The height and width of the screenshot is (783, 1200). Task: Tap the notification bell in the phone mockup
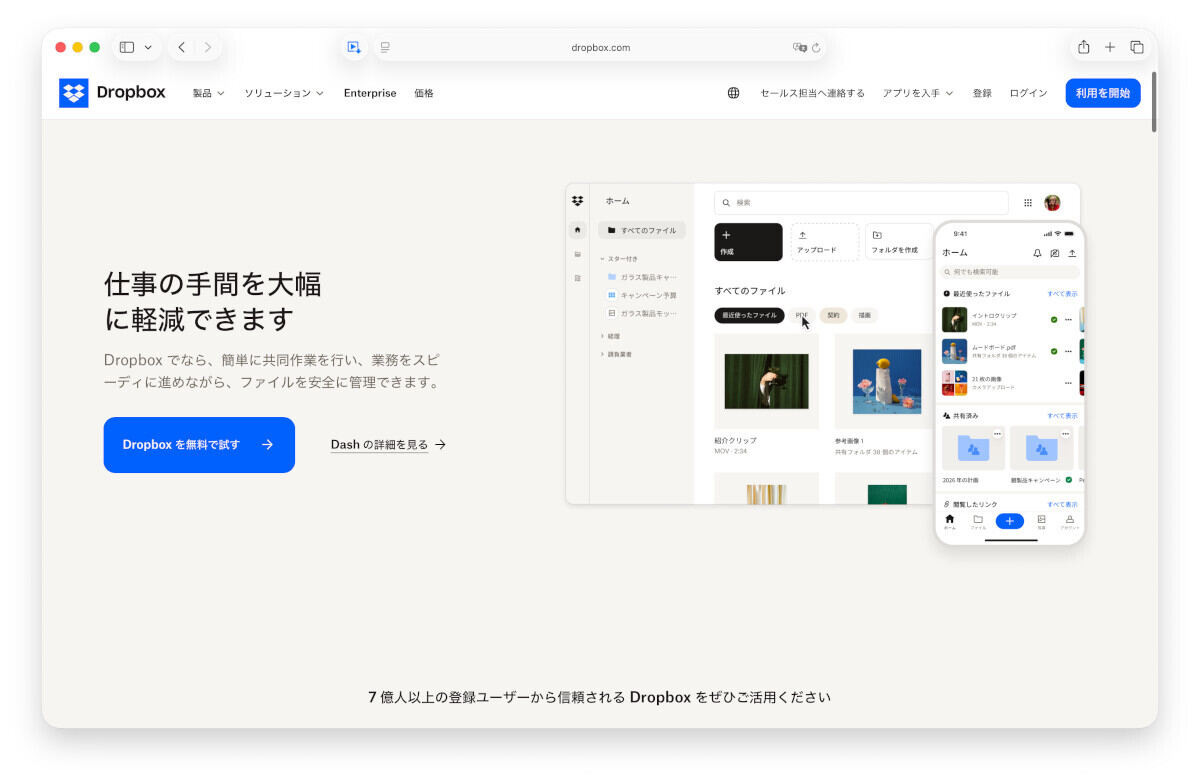(x=1037, y=254)
